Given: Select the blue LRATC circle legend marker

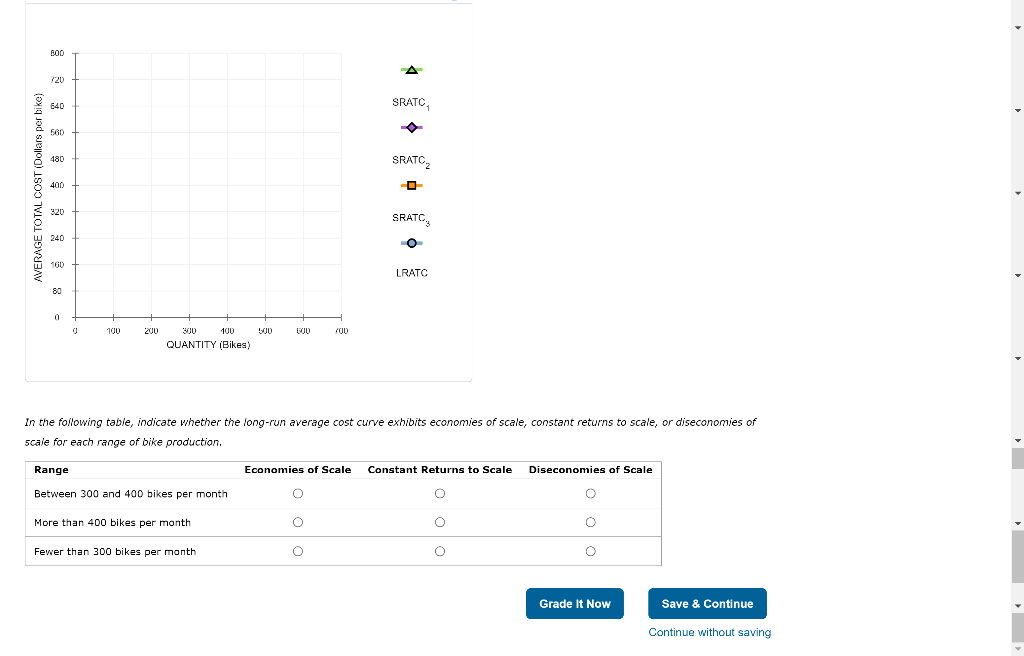Looking at the screenshot, I should [x=411, y=242].
